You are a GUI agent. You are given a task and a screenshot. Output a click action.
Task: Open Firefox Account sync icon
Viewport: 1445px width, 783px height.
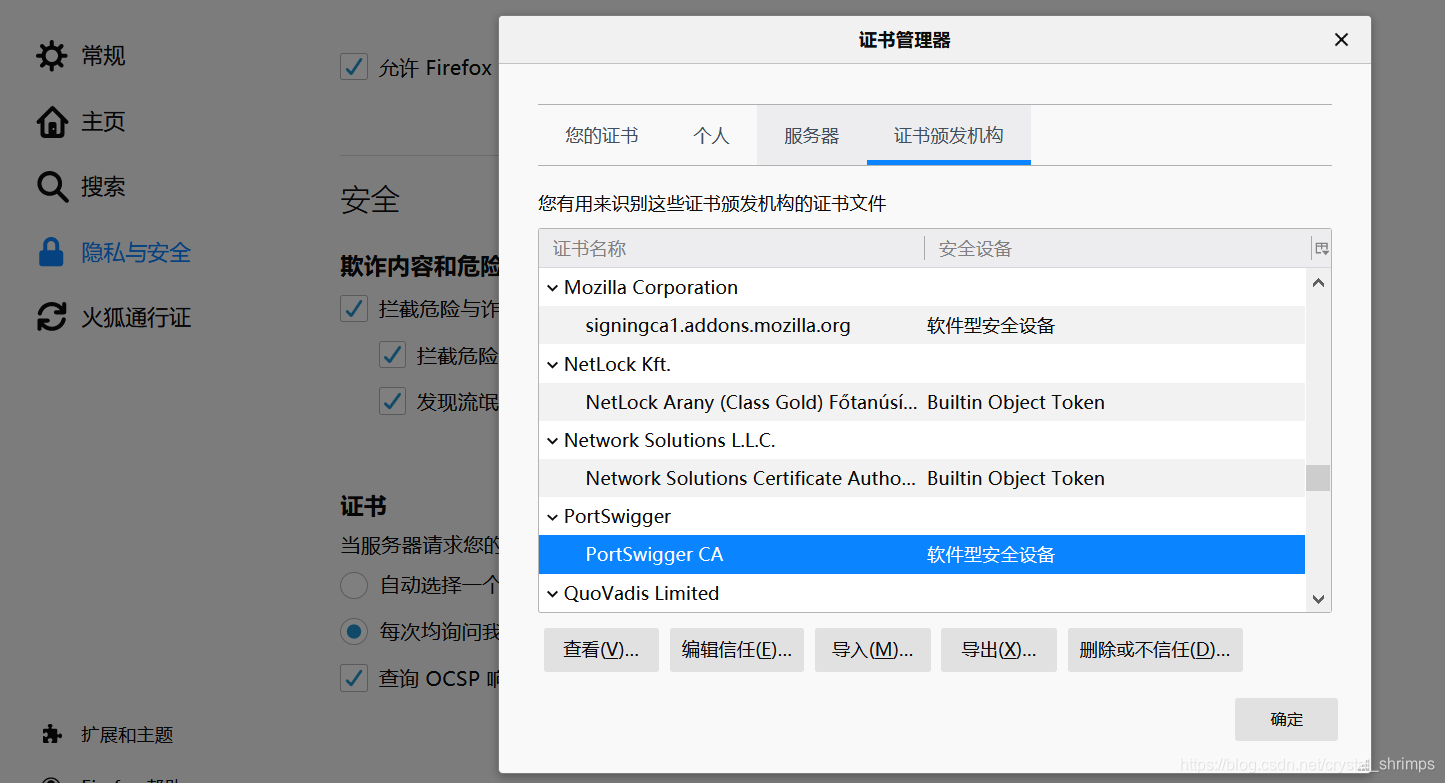click(52, 317)
